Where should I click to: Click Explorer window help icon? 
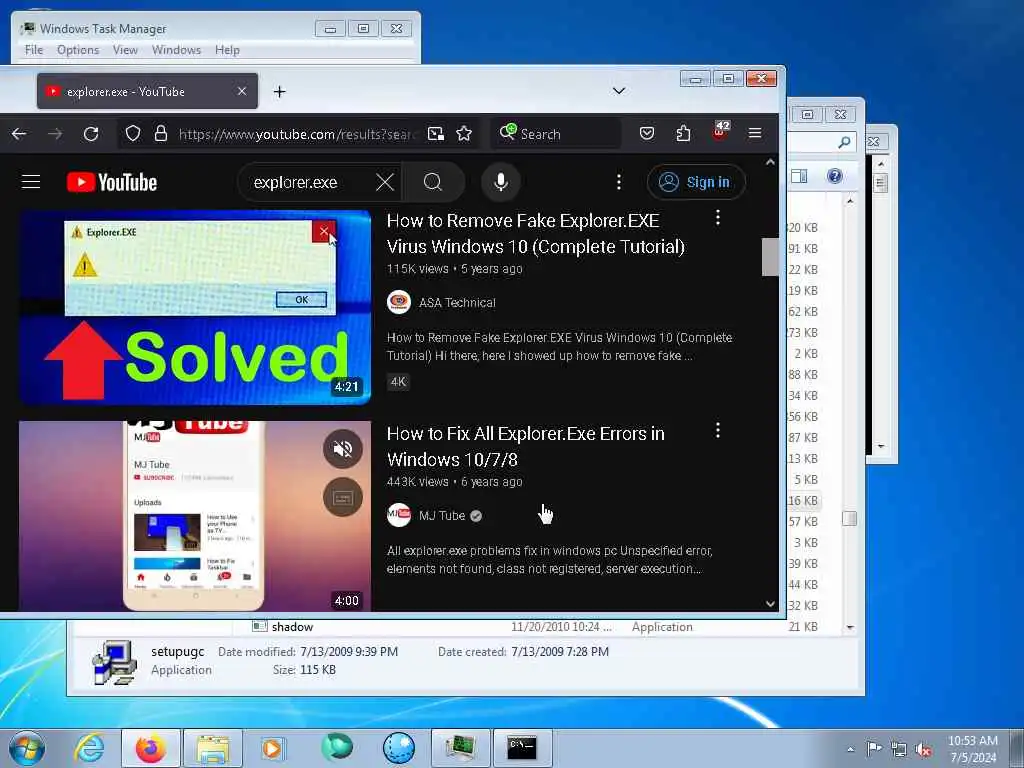coord(835,176)
